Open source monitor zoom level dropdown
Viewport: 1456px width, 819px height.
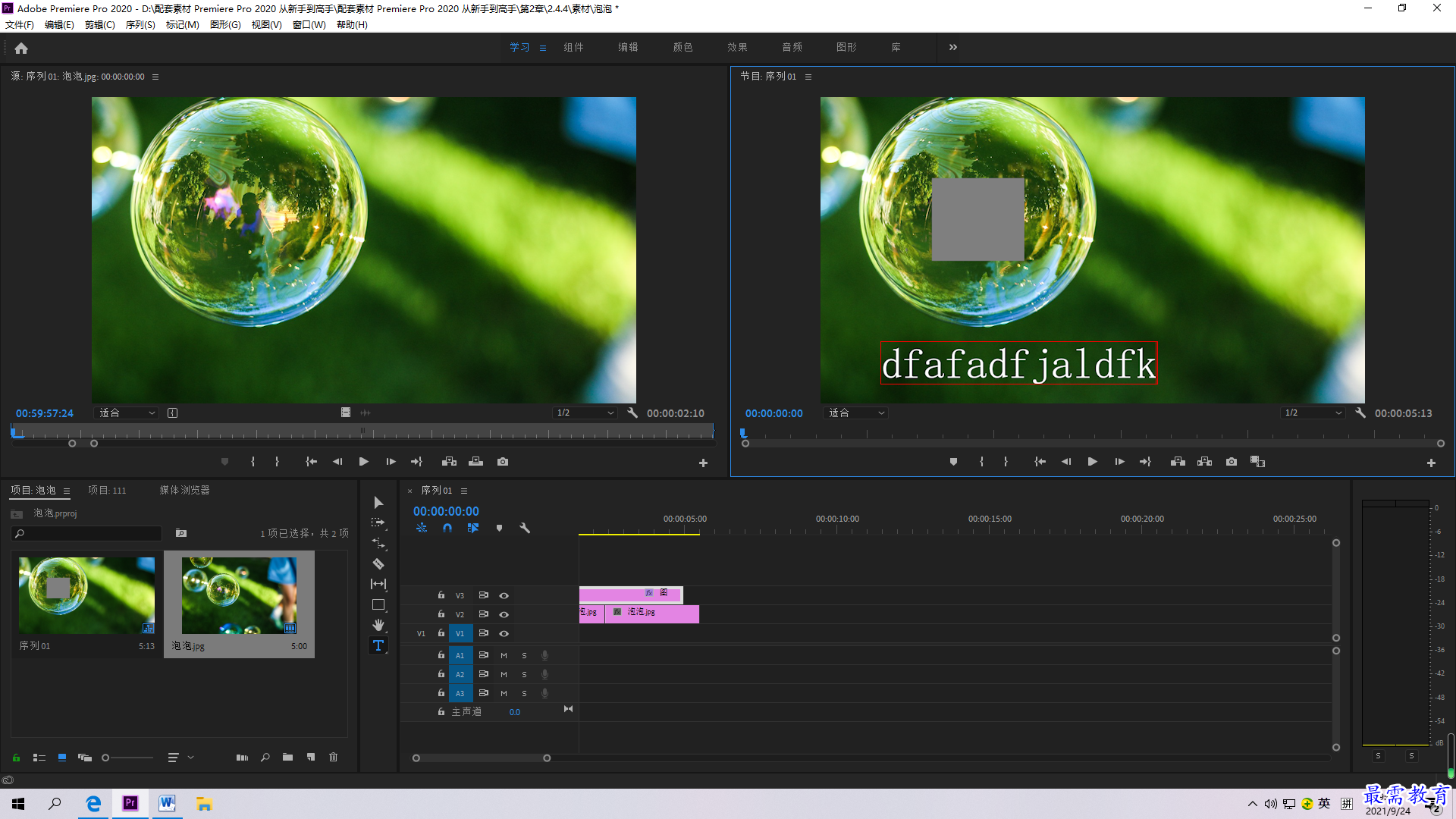coord(126,413)
